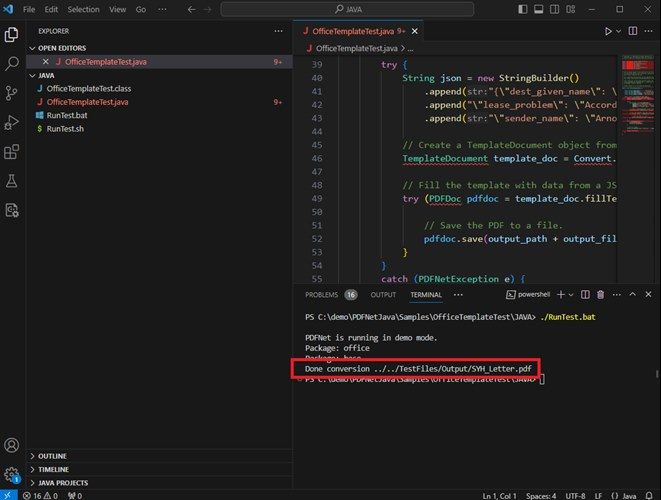Open RunTest.bat in the explorer
661x500 pixels.
click(x=66, y=115)
